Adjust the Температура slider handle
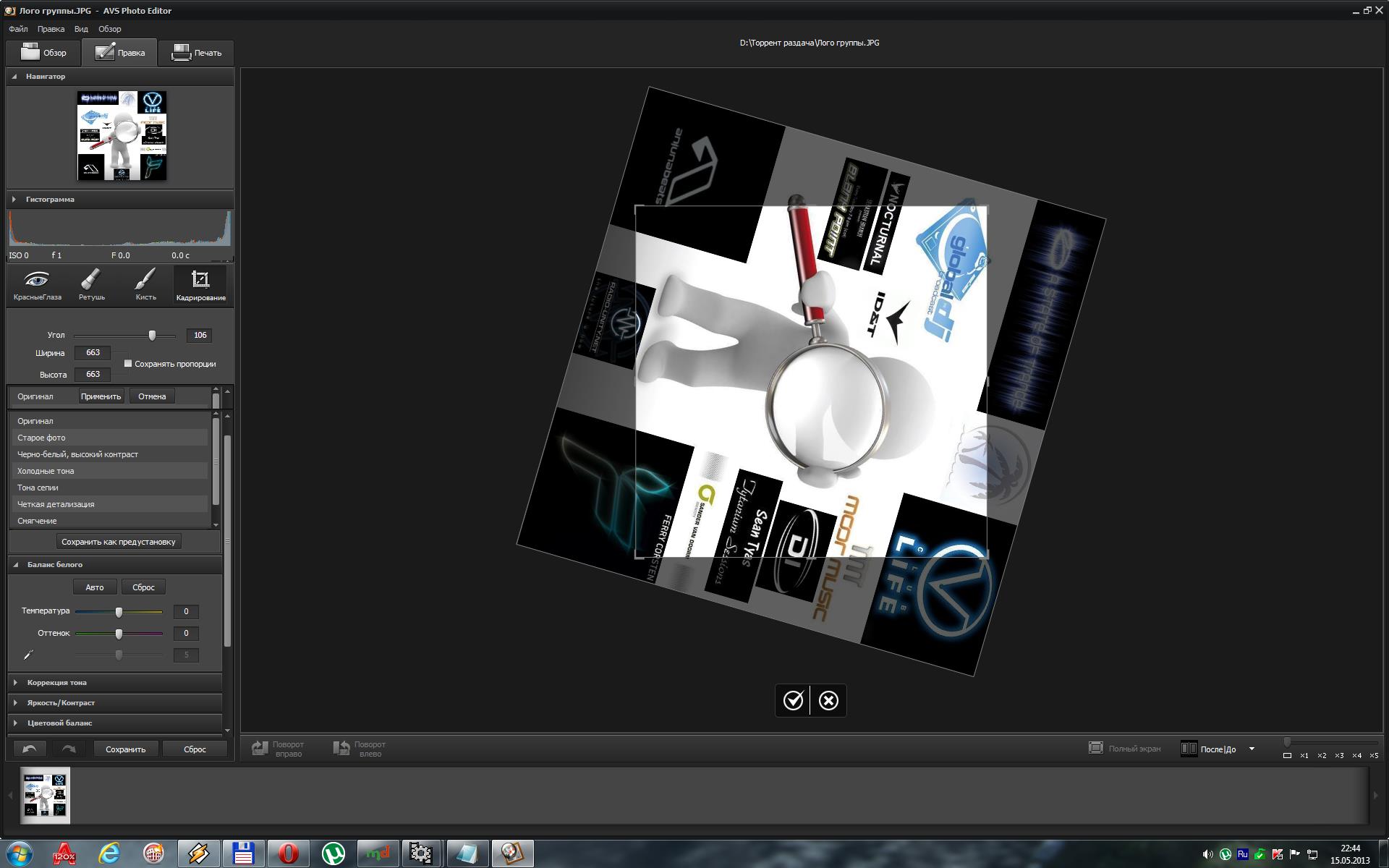The height and width of the screenshot is (868, 1389). [x=119, y=612]
